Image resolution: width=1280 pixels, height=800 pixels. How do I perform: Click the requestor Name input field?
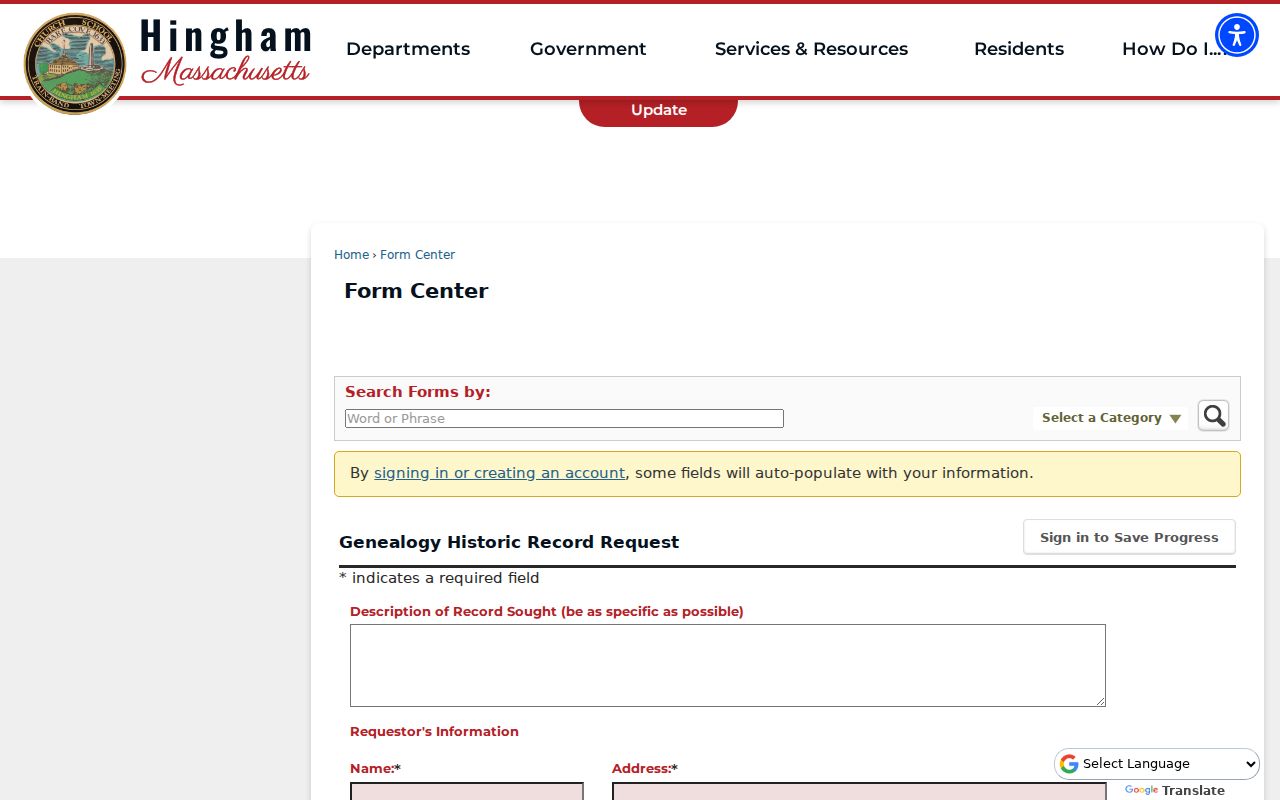point(467,791)
